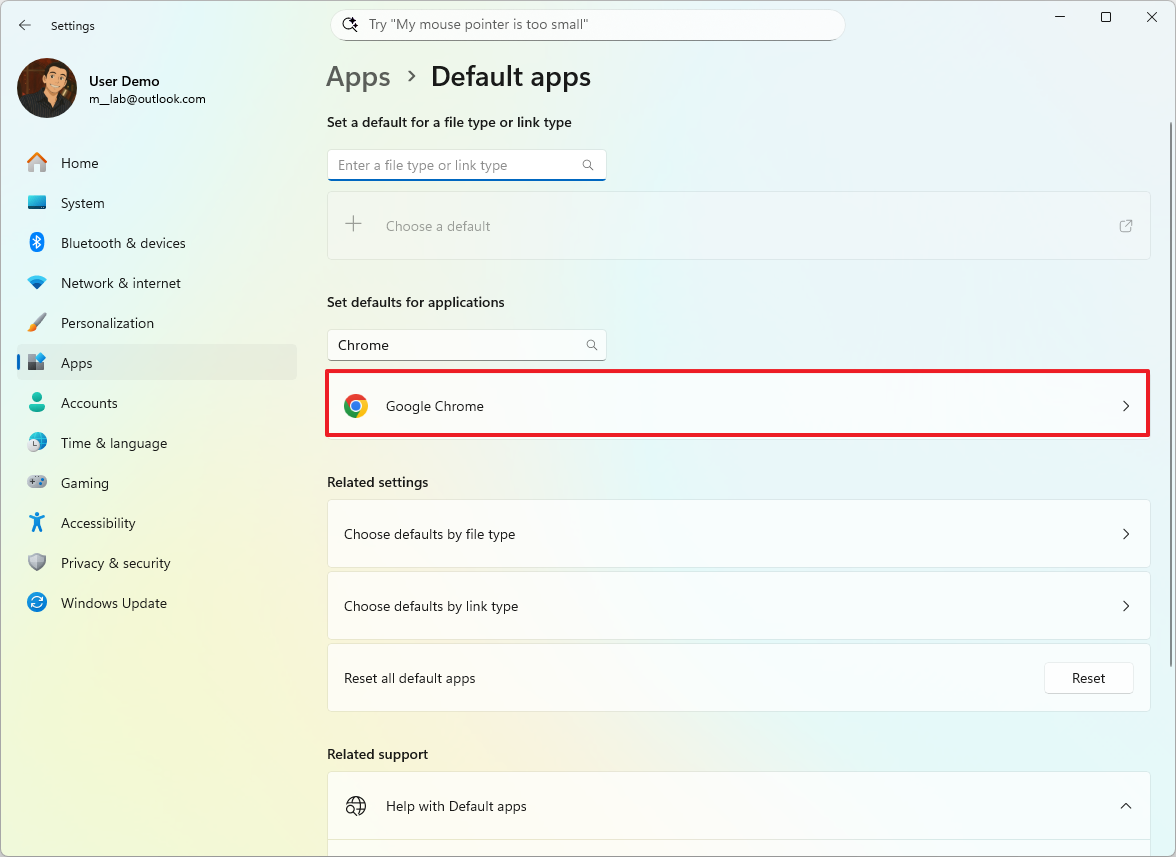The width and height of the screenshot is (1176, 857).
Task: Open Gaming settings
Action: point(85,482)
